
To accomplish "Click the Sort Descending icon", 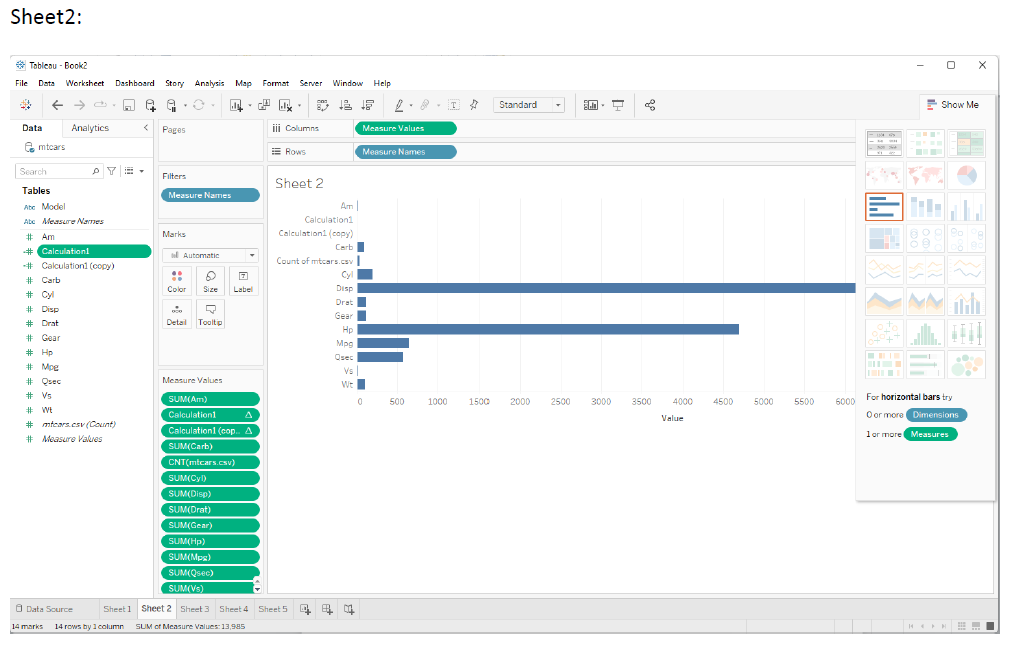I will (368, 105).
